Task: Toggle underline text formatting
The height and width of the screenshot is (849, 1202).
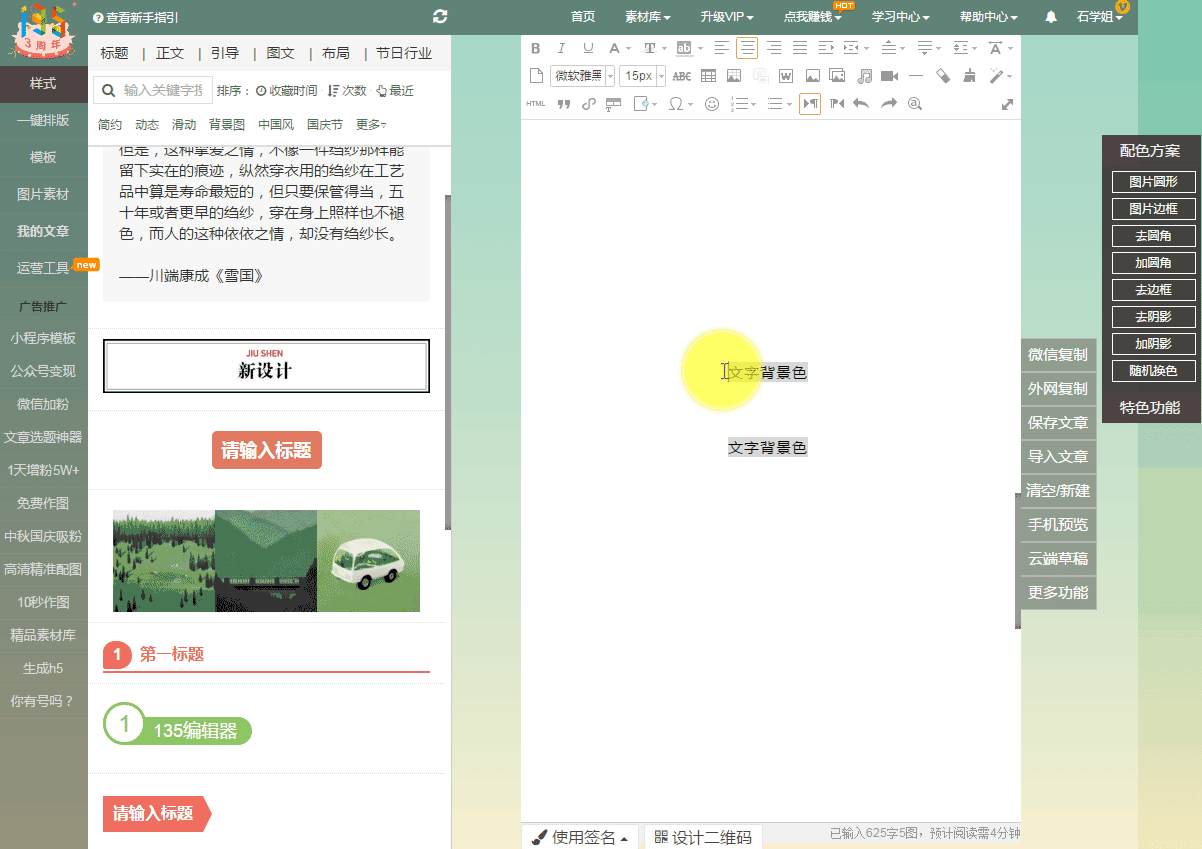Action: point(588,48)
